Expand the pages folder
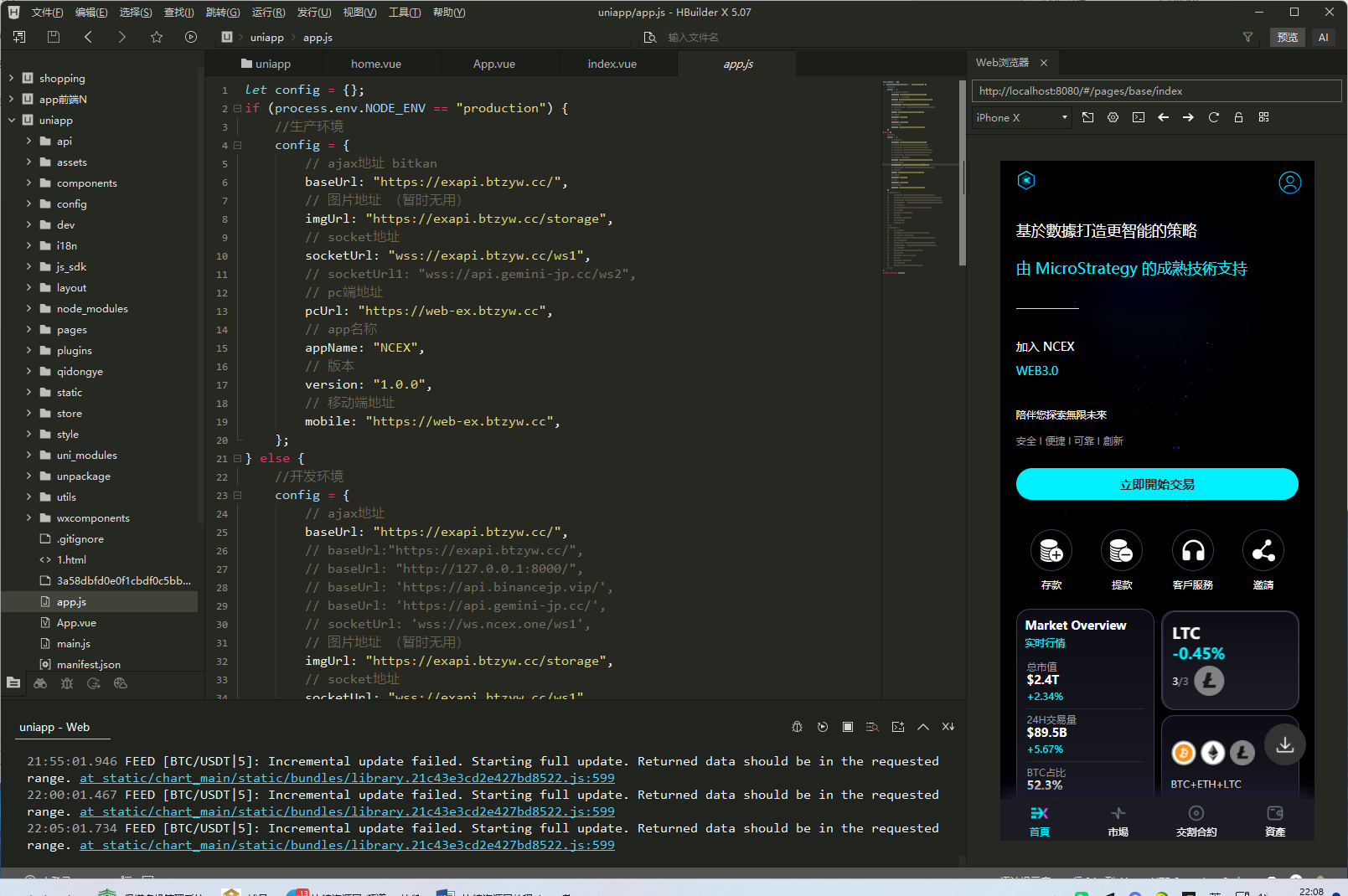 (x=28, y=329)
